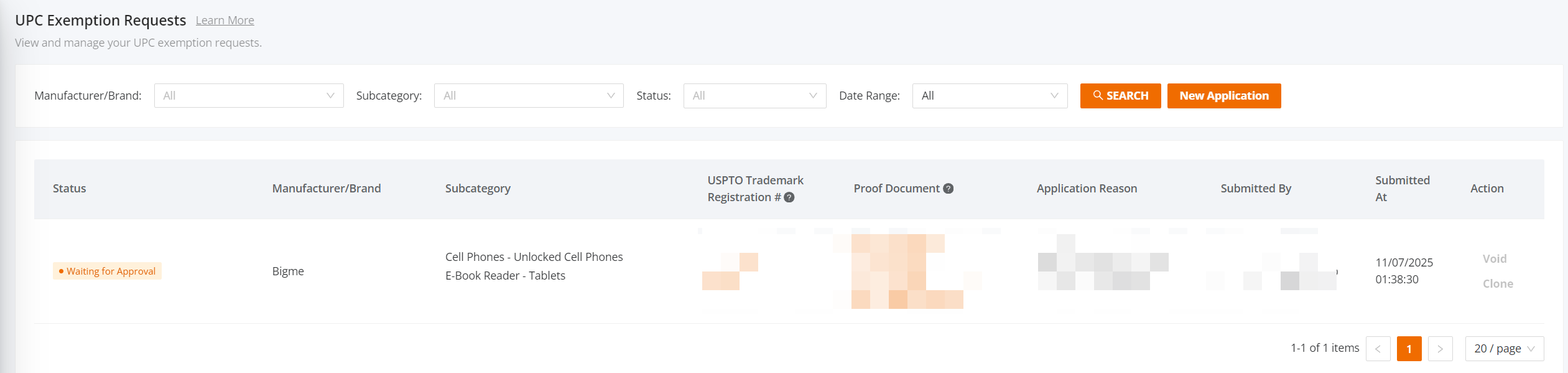Image resolution: width=1568 pixels, height=373 pixels.
Task: Go to the next page arrow
Action: 1440,349
